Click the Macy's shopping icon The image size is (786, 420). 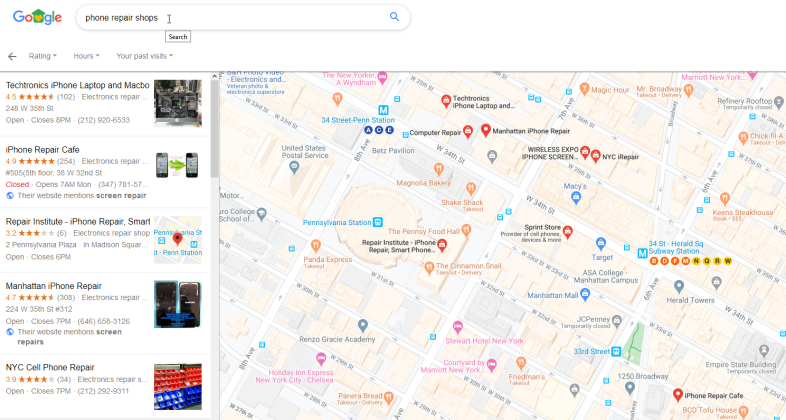coord(576,198)
